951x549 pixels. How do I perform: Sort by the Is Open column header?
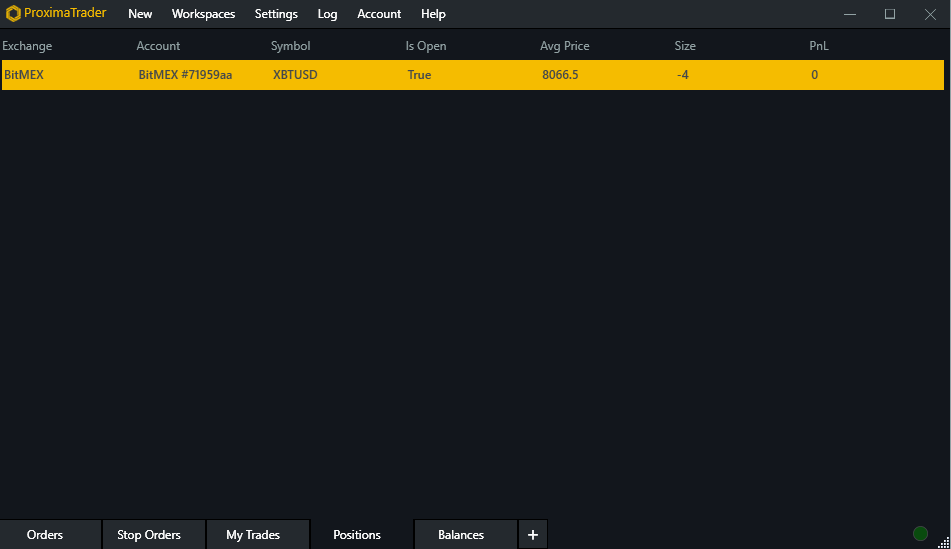coord(426,46)
